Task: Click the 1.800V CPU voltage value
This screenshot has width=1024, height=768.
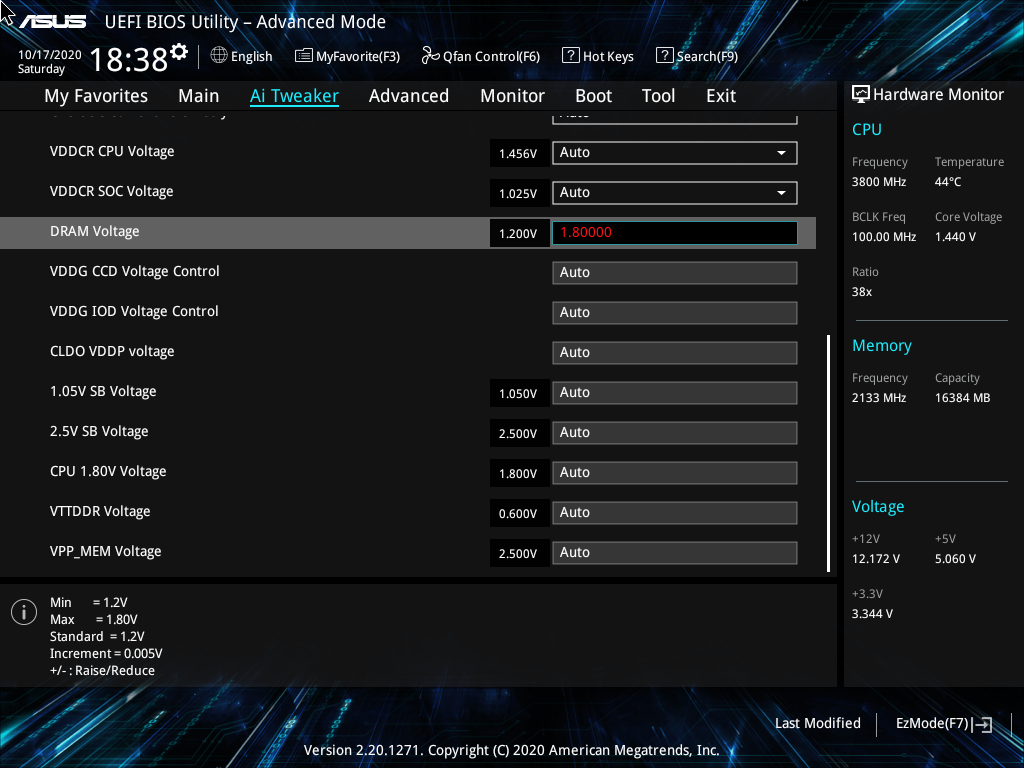Action: [519, 473]
